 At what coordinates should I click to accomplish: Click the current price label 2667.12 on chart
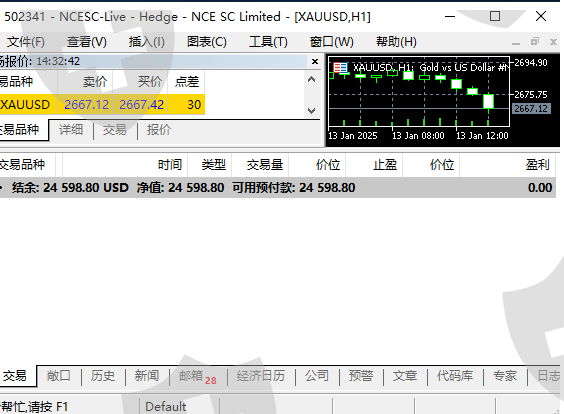(531, 109)
